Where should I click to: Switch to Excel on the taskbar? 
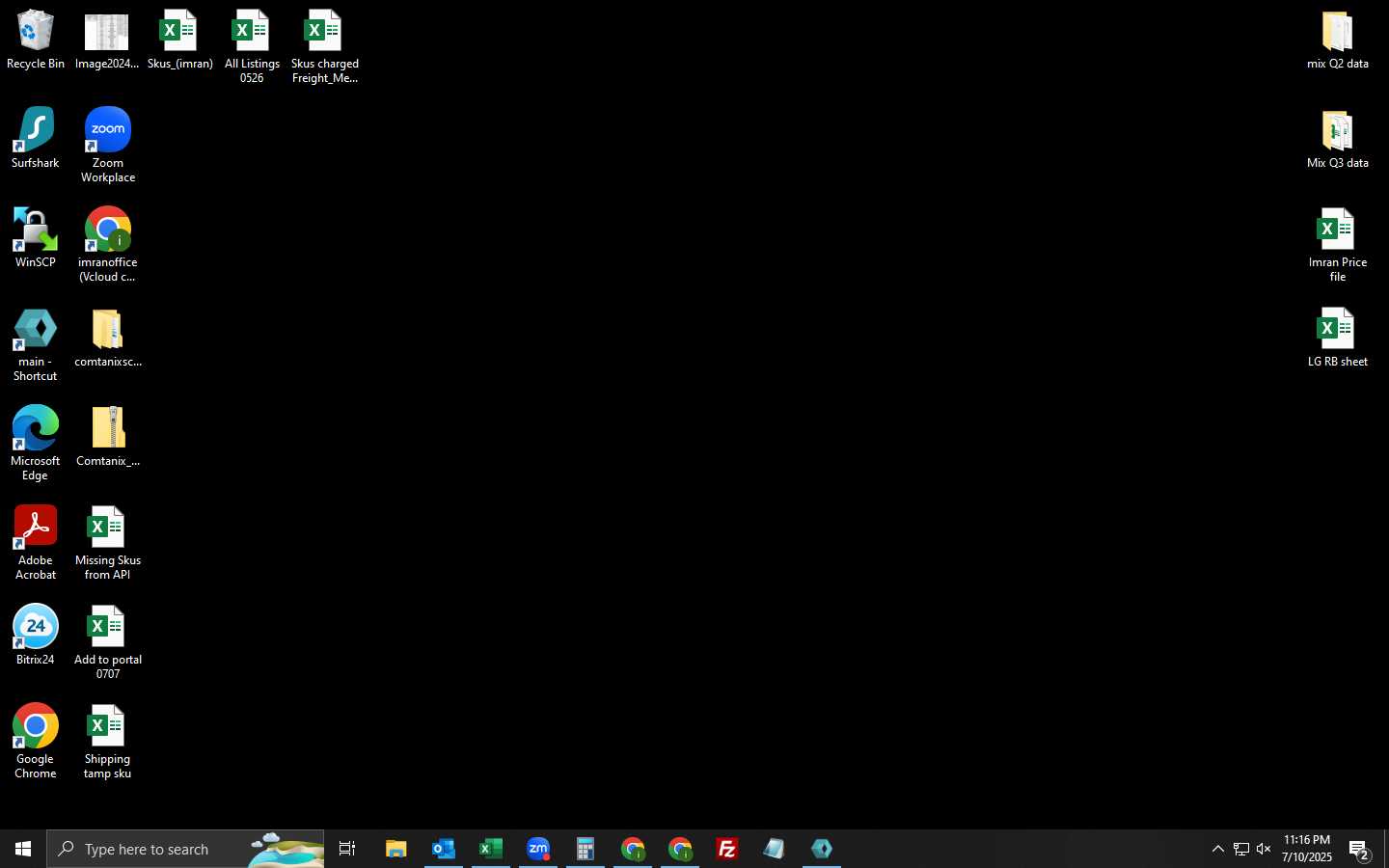[491, 849]
